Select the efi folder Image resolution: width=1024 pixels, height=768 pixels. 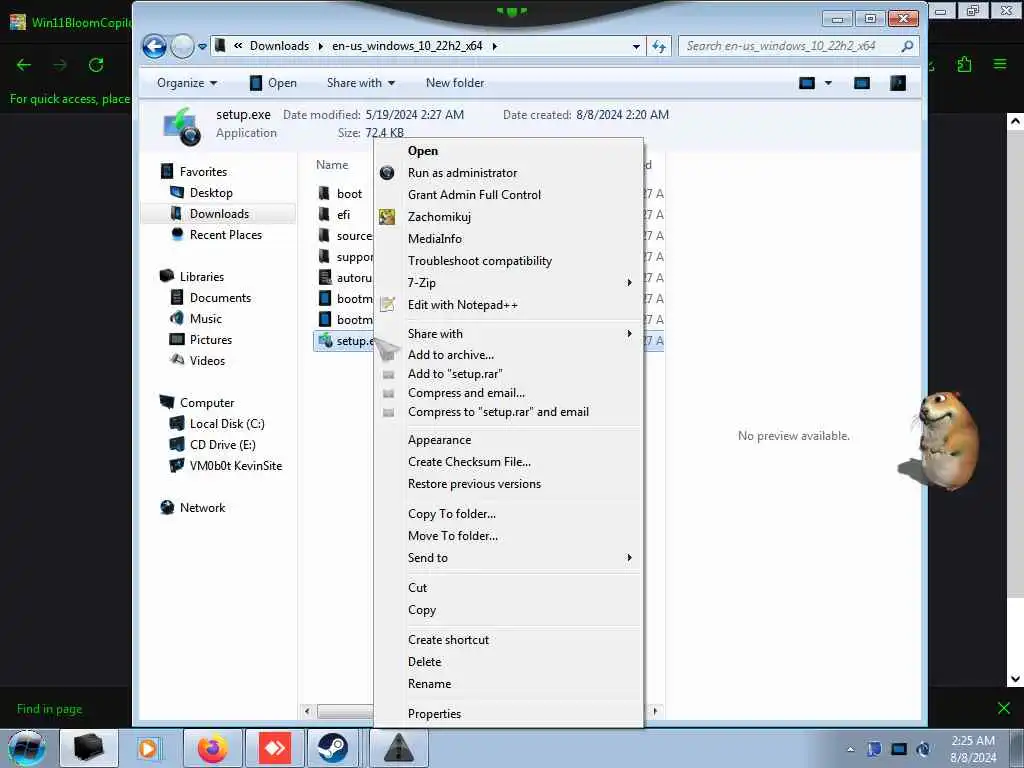(335, 214)
